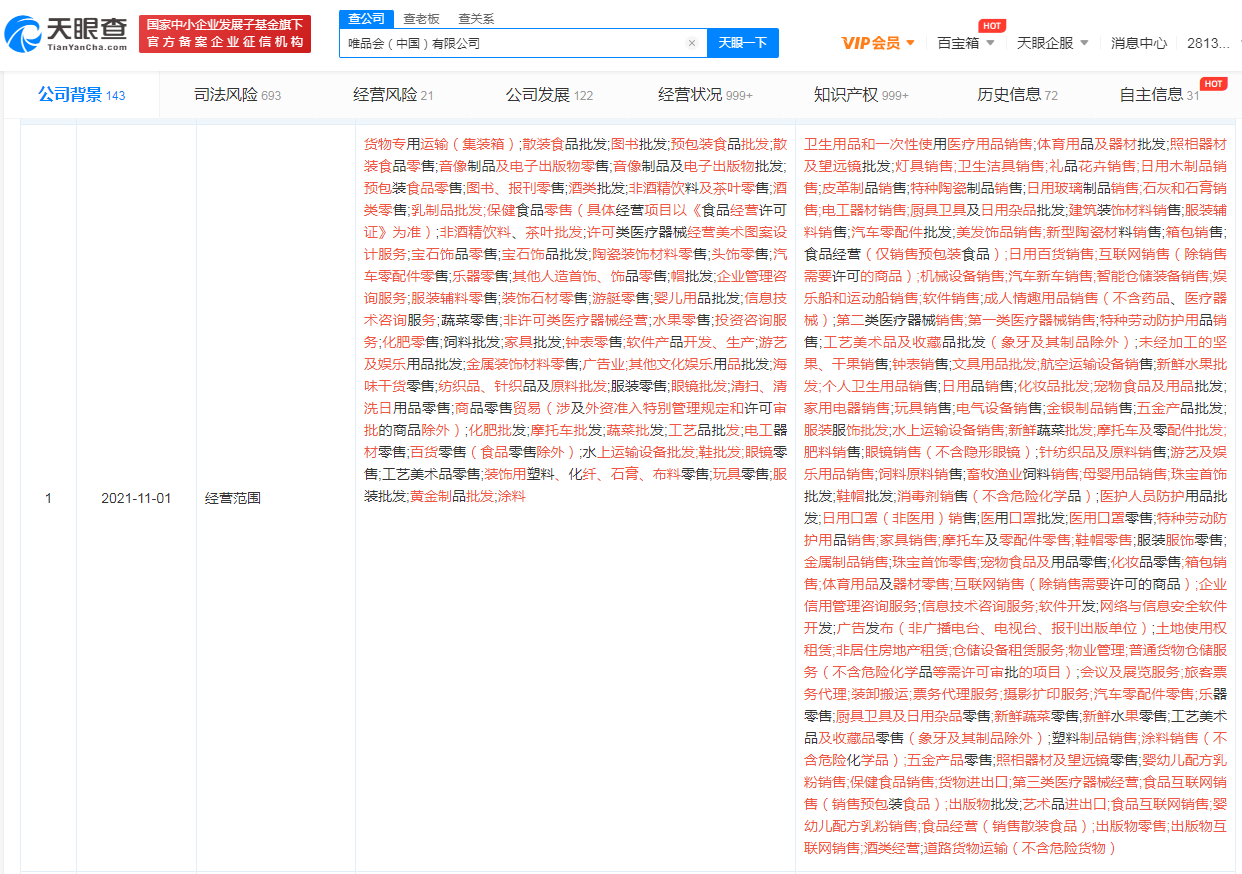Open 消息中心 message center
Image resolution: width=1242 pixels, height=874 pixels.
point(1139,43)
